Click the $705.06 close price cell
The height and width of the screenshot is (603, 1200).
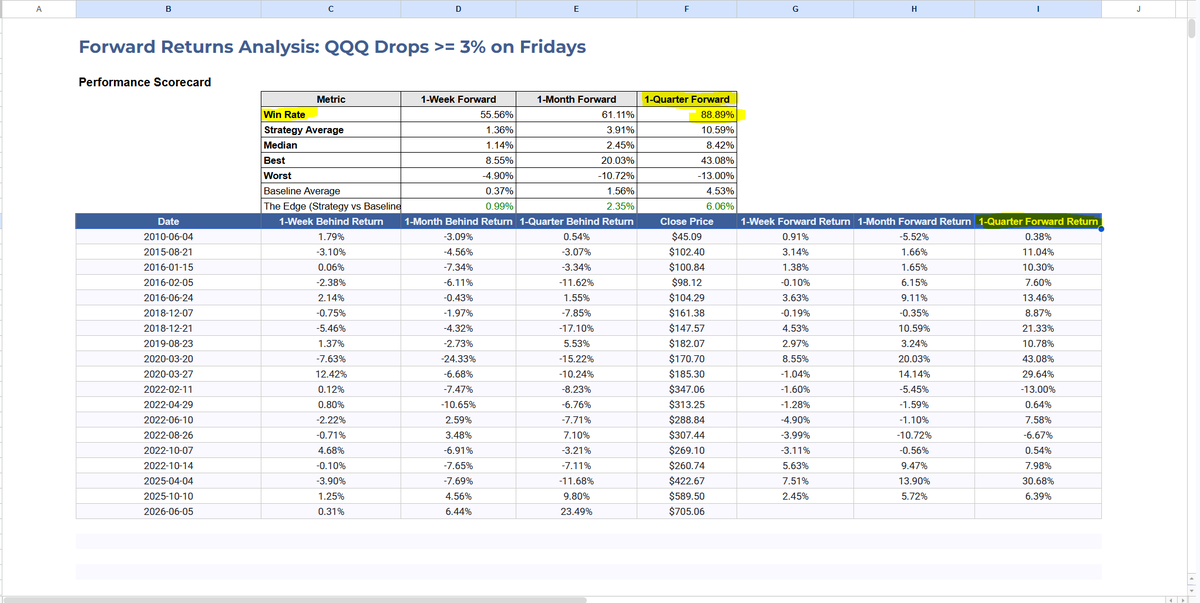click(686, 511)
